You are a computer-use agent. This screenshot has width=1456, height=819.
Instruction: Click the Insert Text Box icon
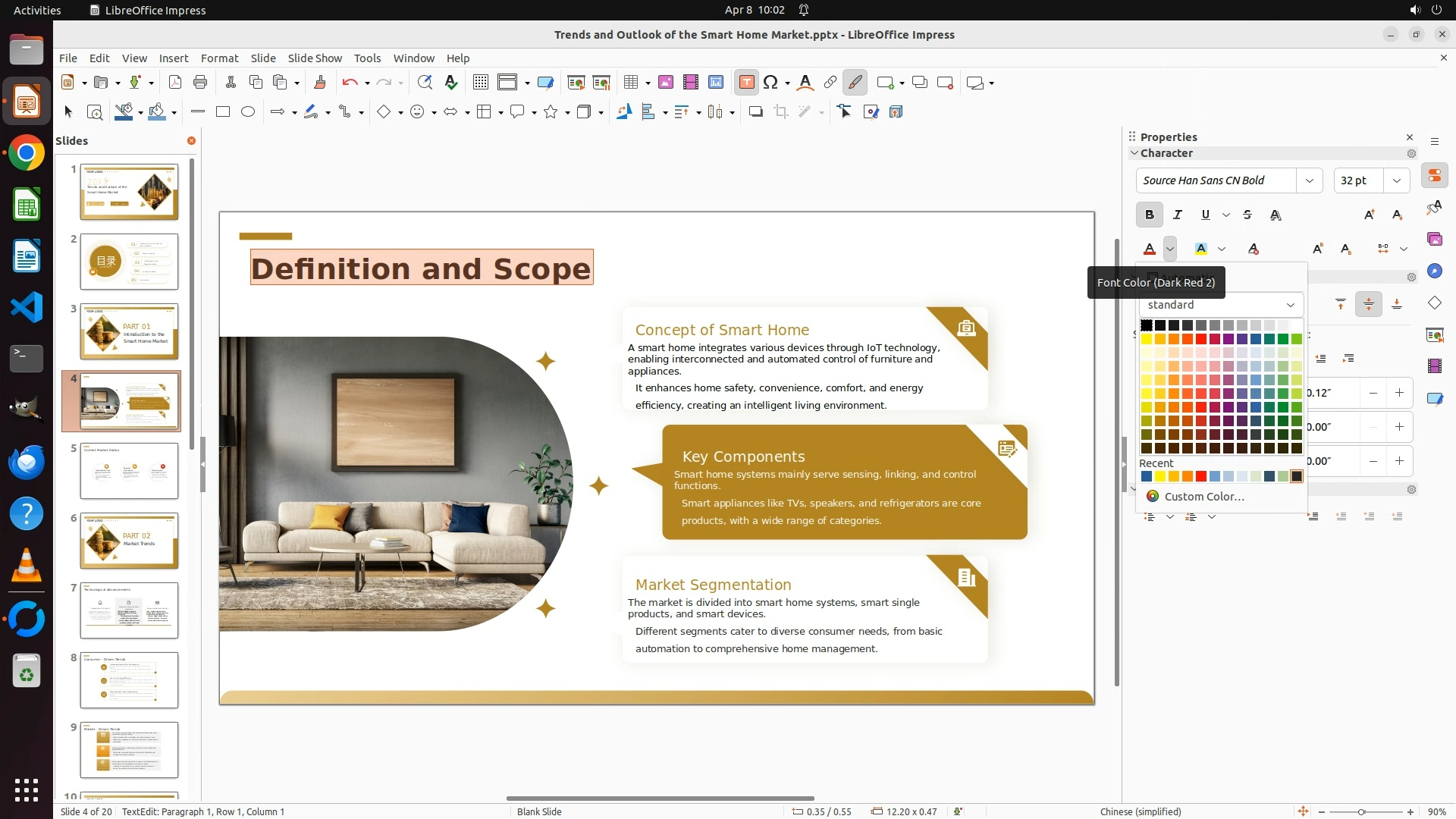[746, 83]
